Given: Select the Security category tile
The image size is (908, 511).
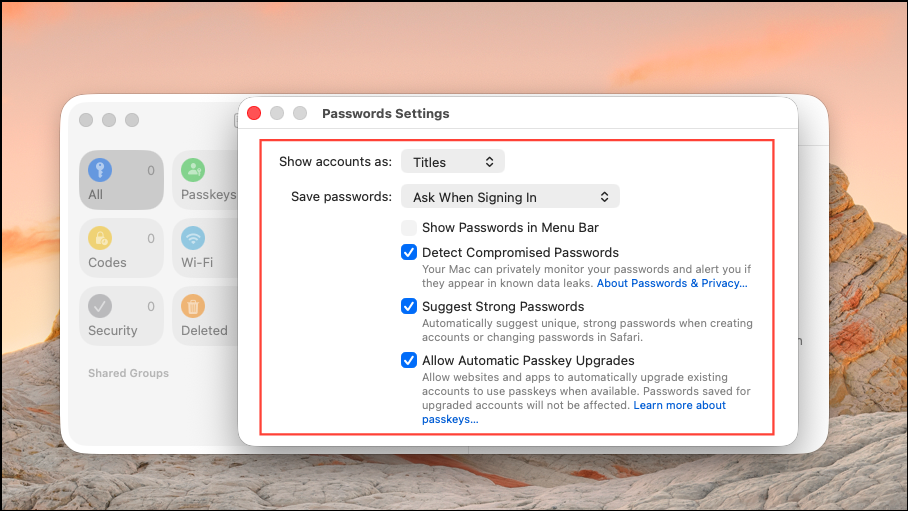Looking at the screenshot, I should point(122,316).
